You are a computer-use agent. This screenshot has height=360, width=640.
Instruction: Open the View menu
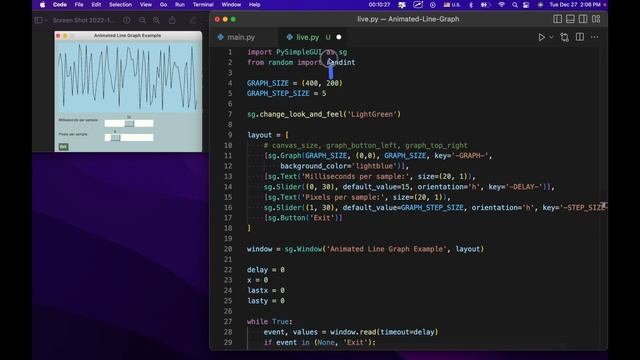point(146,5)
